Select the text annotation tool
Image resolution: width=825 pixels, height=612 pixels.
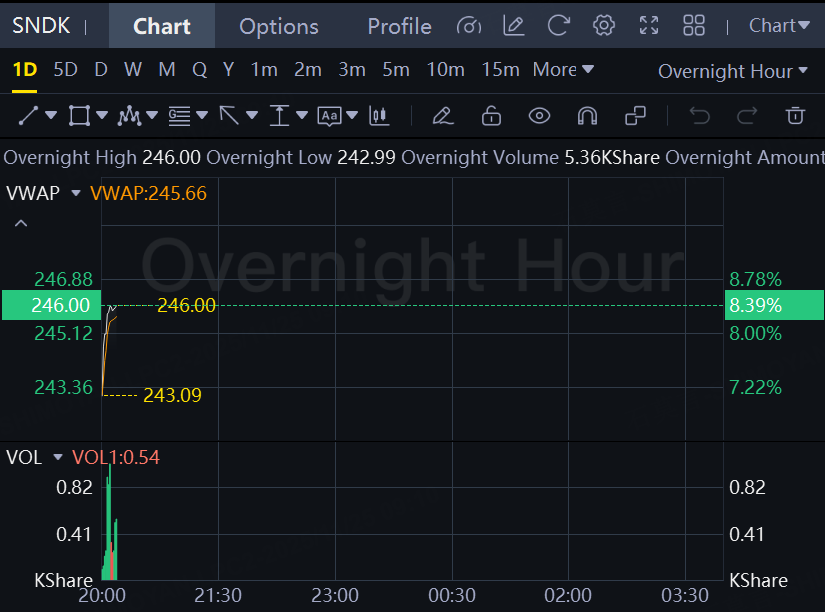click(x=329, y=116)
